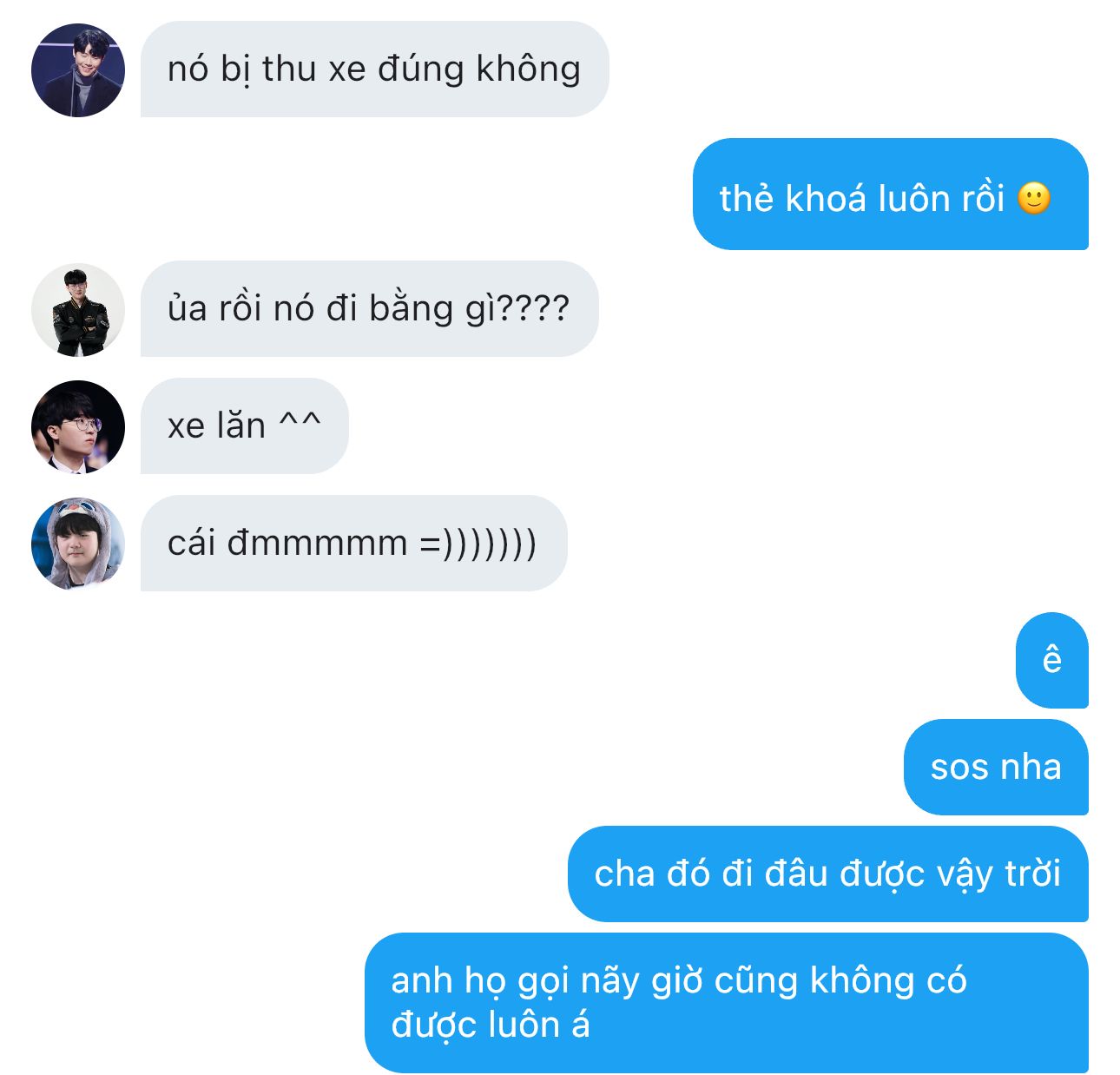
Task: Select the "sos nha" message bubble
Action: tap(996, 768)
